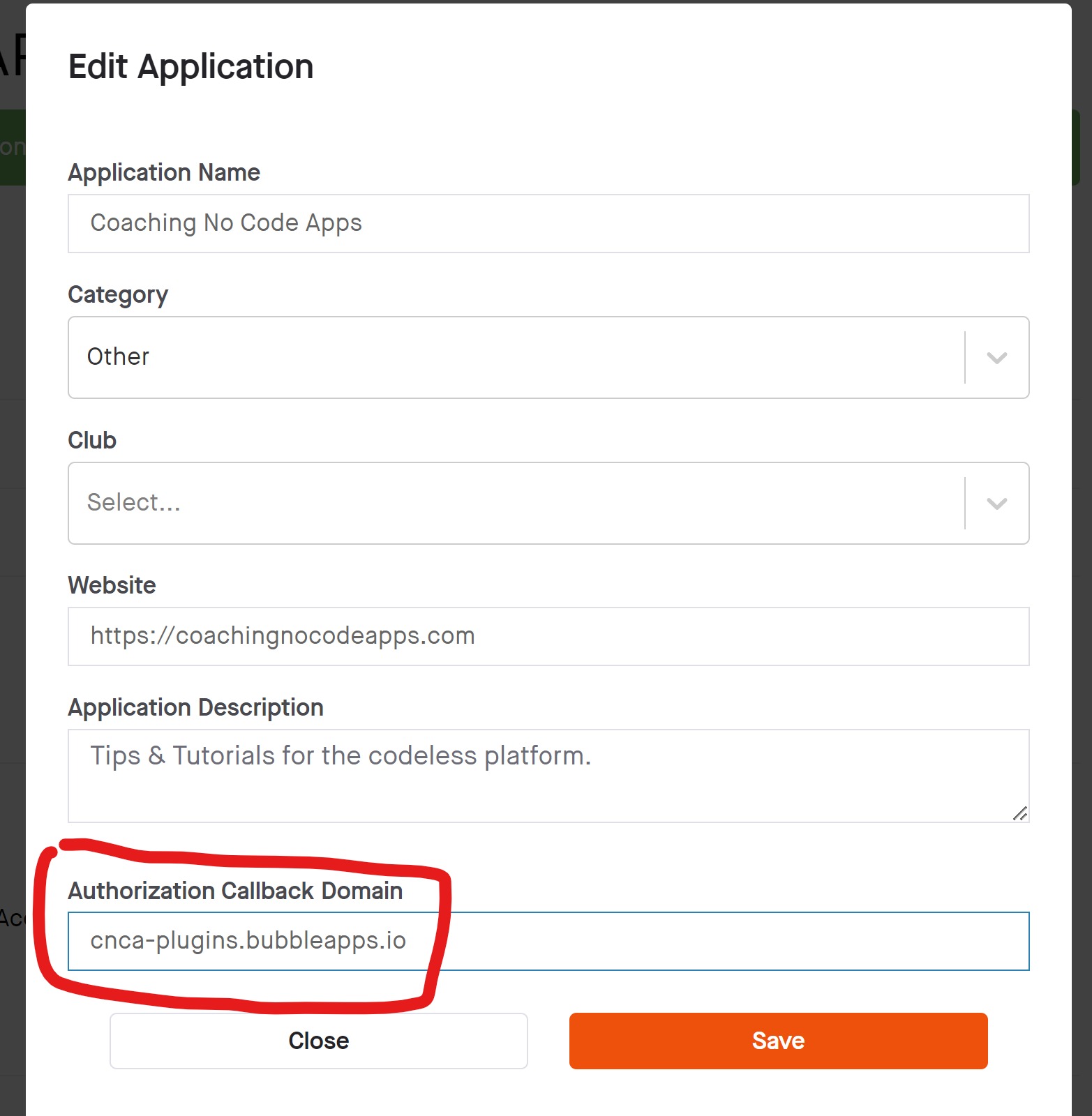Viewport: 1092px width, 1116px height.
Task: Focus the Authorization Callback Domain input
Action: pos(548,941)
